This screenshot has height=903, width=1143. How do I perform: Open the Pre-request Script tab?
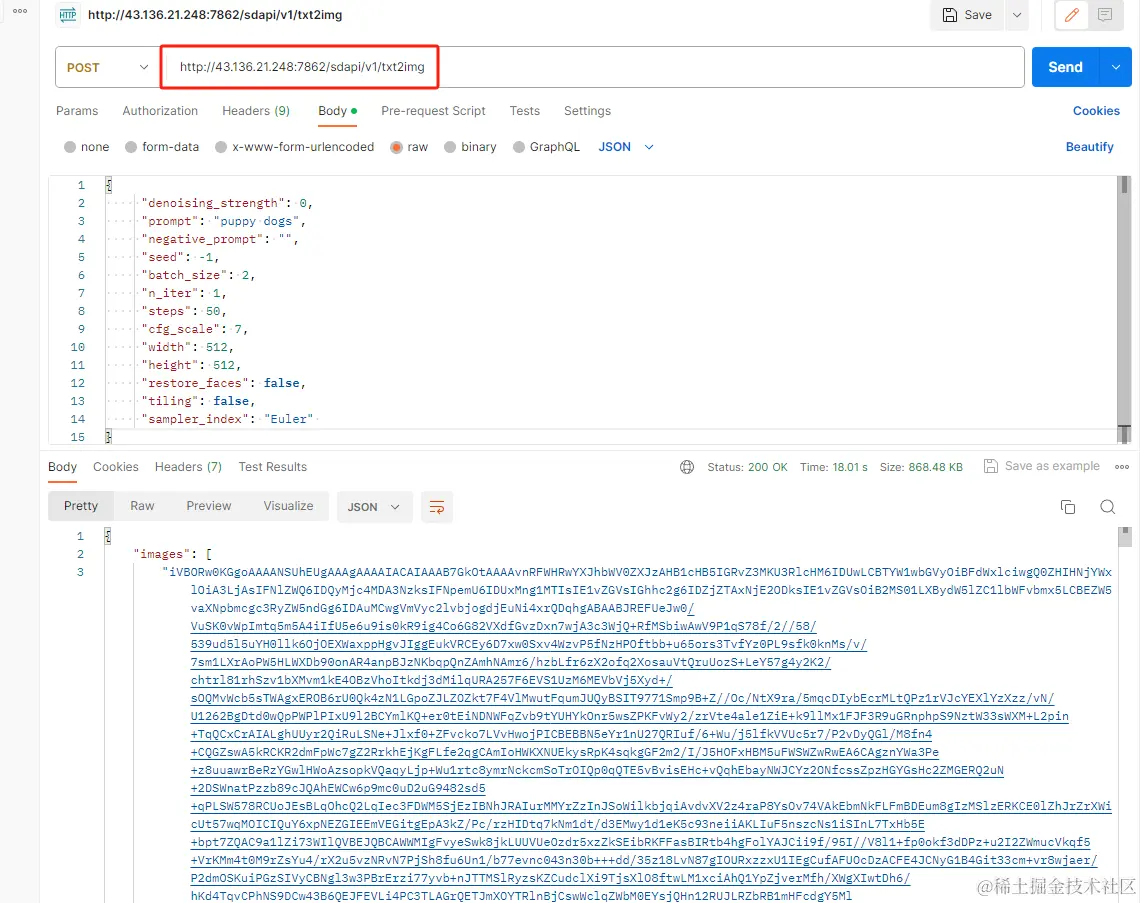coord(433,111)
